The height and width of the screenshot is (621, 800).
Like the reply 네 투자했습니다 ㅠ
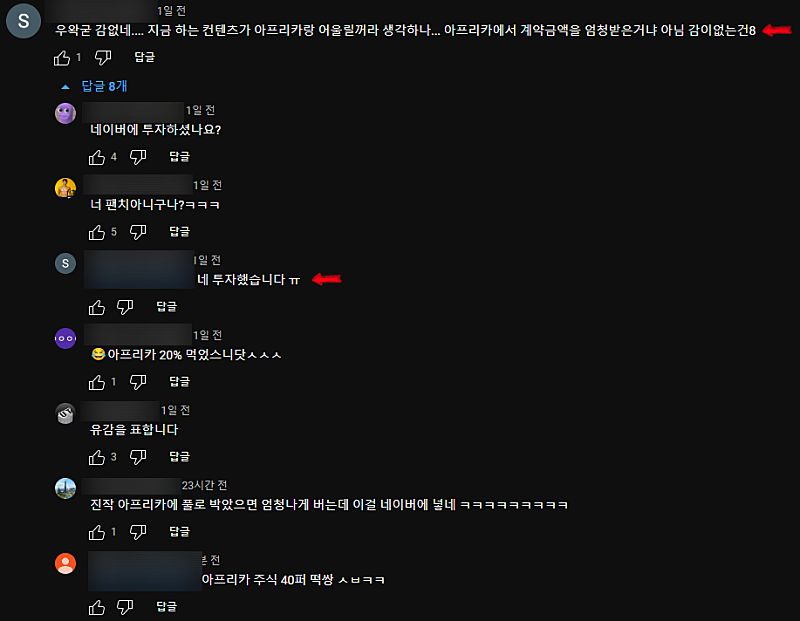tap(96, 307)
